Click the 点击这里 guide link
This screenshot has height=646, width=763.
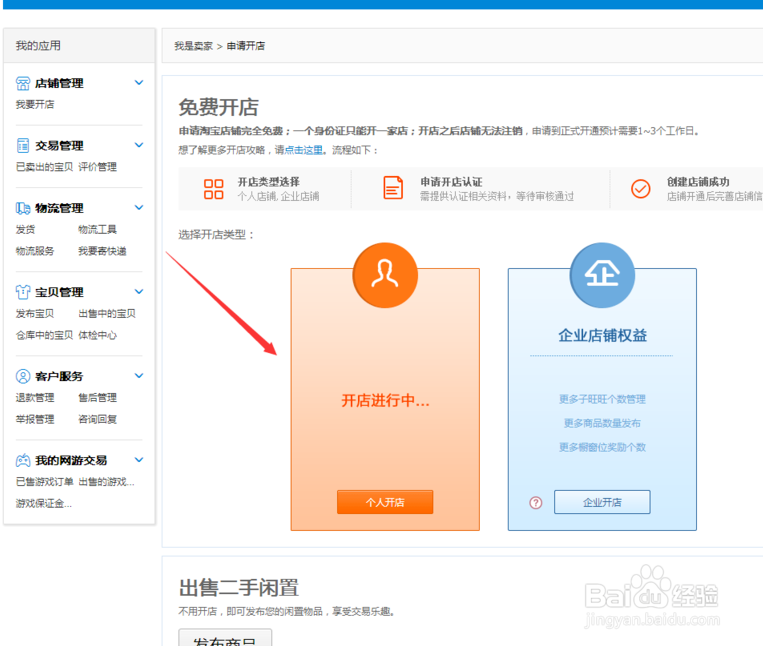(304, 150)
